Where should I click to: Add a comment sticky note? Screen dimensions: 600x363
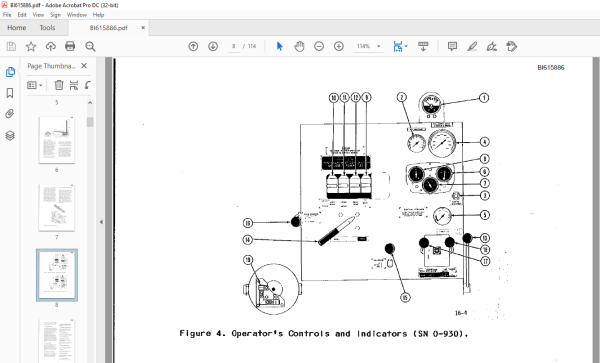[x=452, y=46]
